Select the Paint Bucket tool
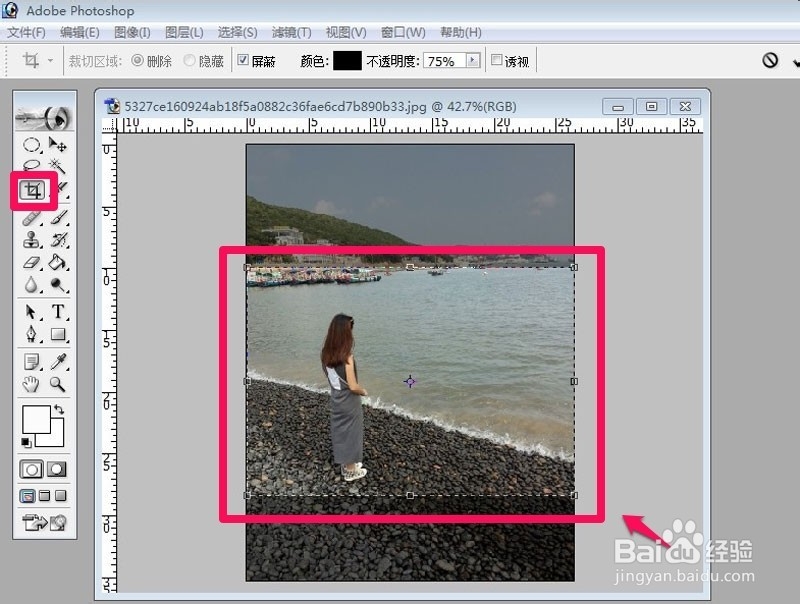The height and width of the screenshot is (604, 800). 58,263
